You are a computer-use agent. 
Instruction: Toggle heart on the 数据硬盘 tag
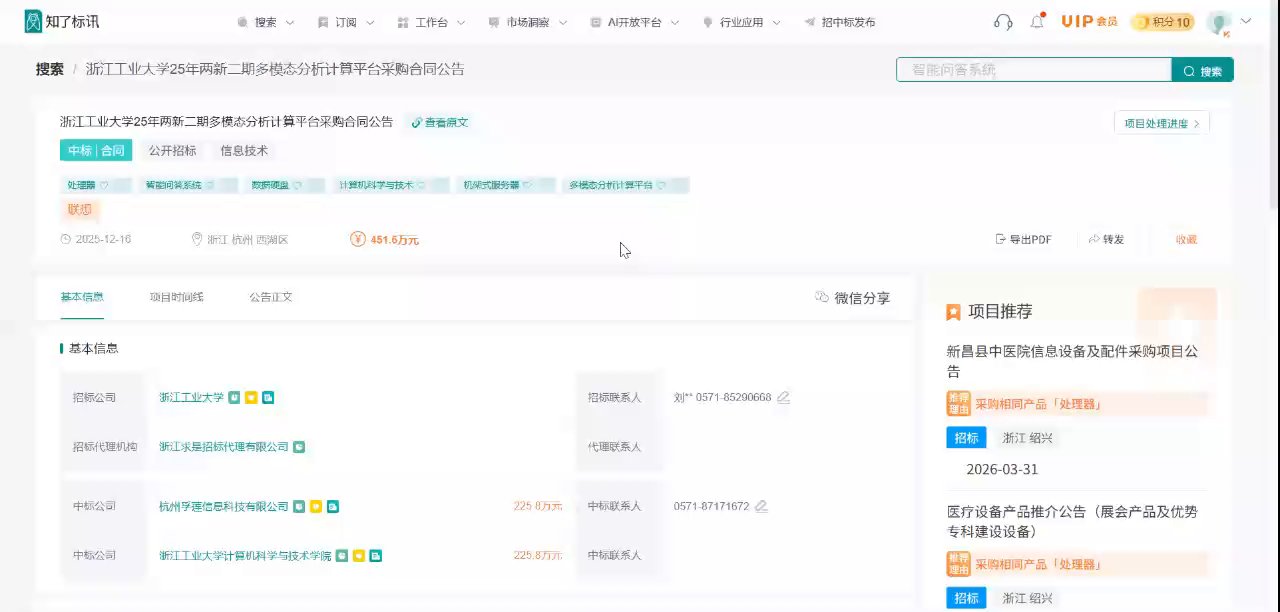point(297,185)
